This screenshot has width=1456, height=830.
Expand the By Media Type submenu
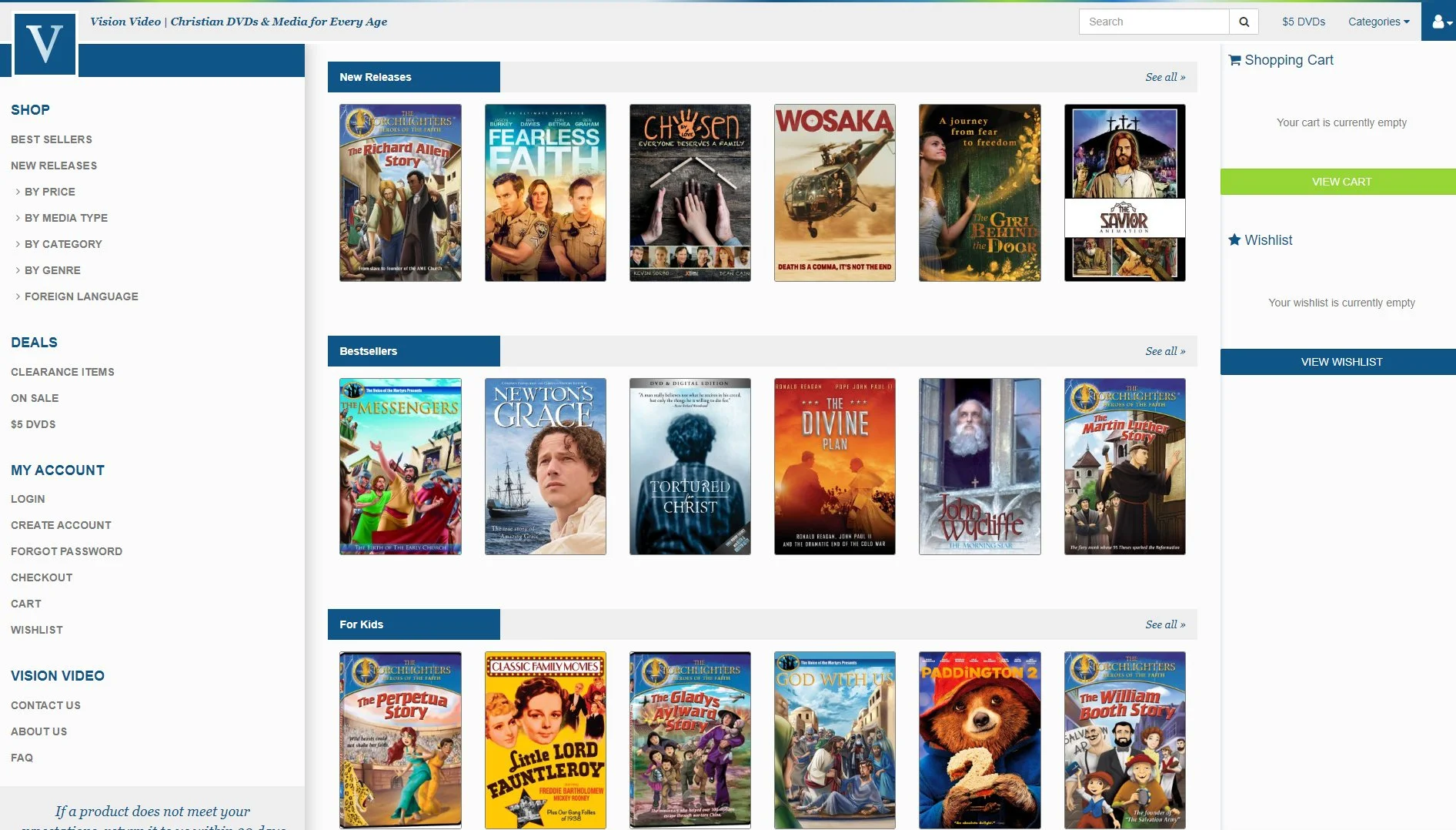tap(66, 218)
